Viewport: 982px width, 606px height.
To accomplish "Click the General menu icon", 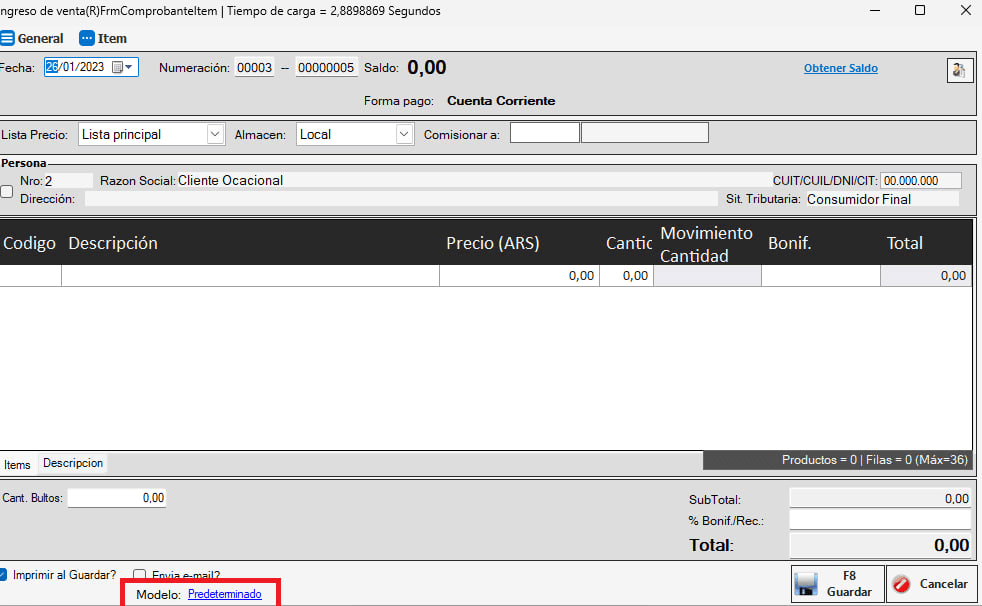I will tap(7, 38).
